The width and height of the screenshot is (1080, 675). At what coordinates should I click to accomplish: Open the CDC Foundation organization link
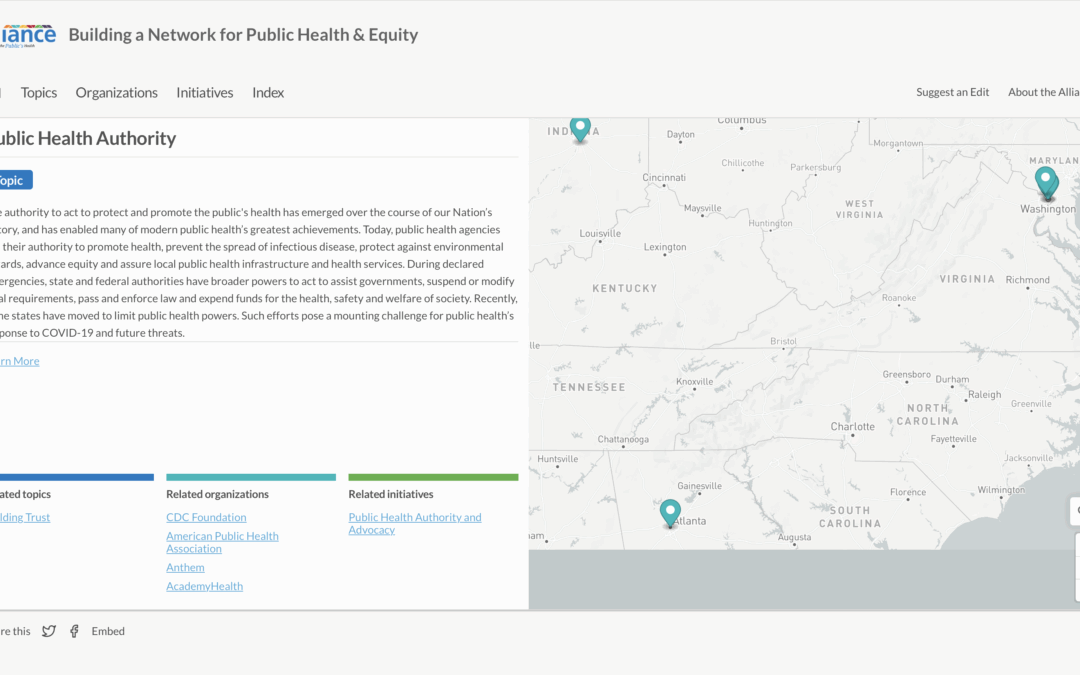click(206, 517)
